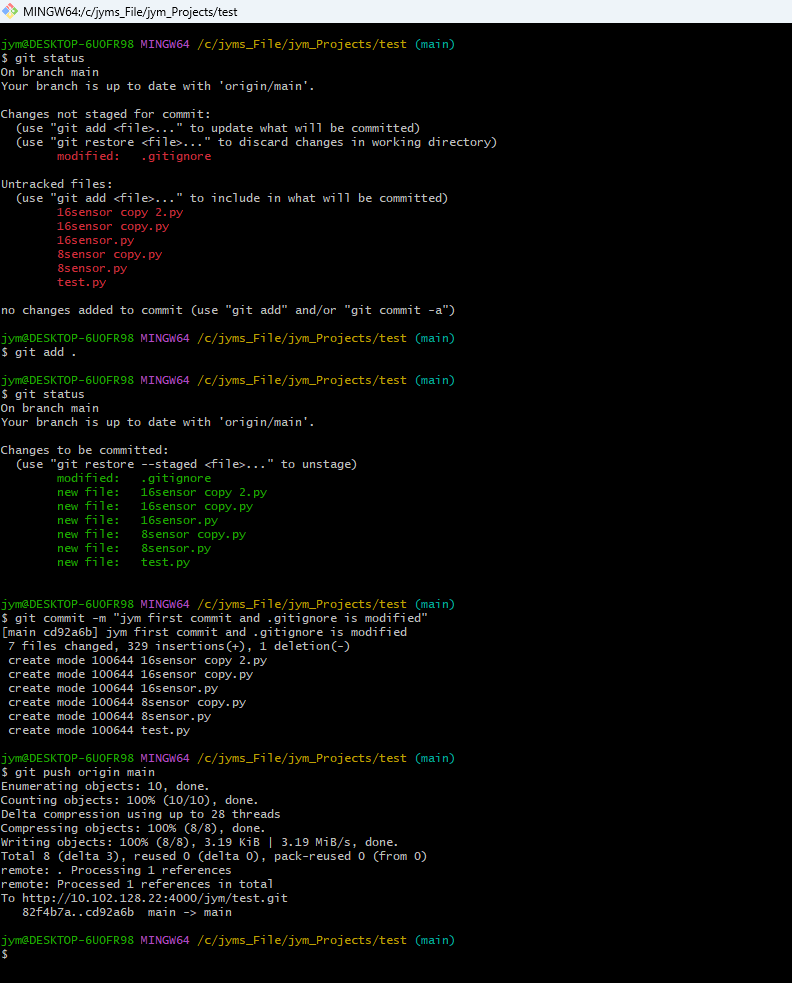Click the 'Enumerating objects: 10, done.' line
Image resolution: width=792 pixels, height=983 pixels.
click(105, 786)
